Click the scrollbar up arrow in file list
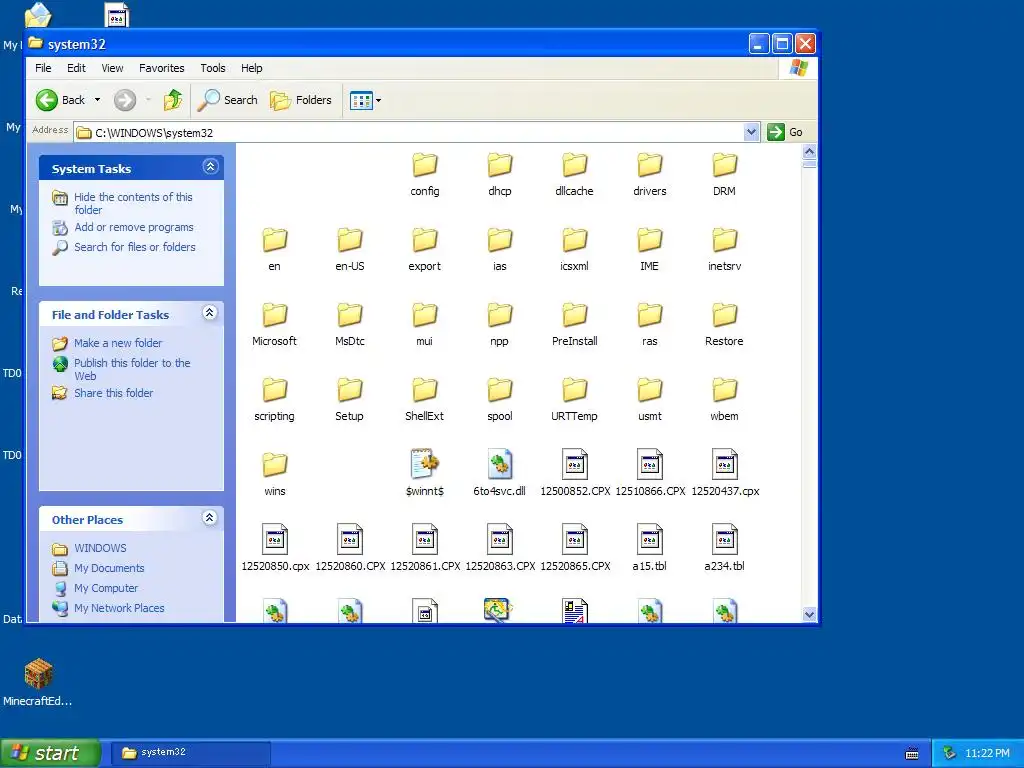The width and height of the screenshot is (1024, 768). pyautogui.click(x=809, y=152)
